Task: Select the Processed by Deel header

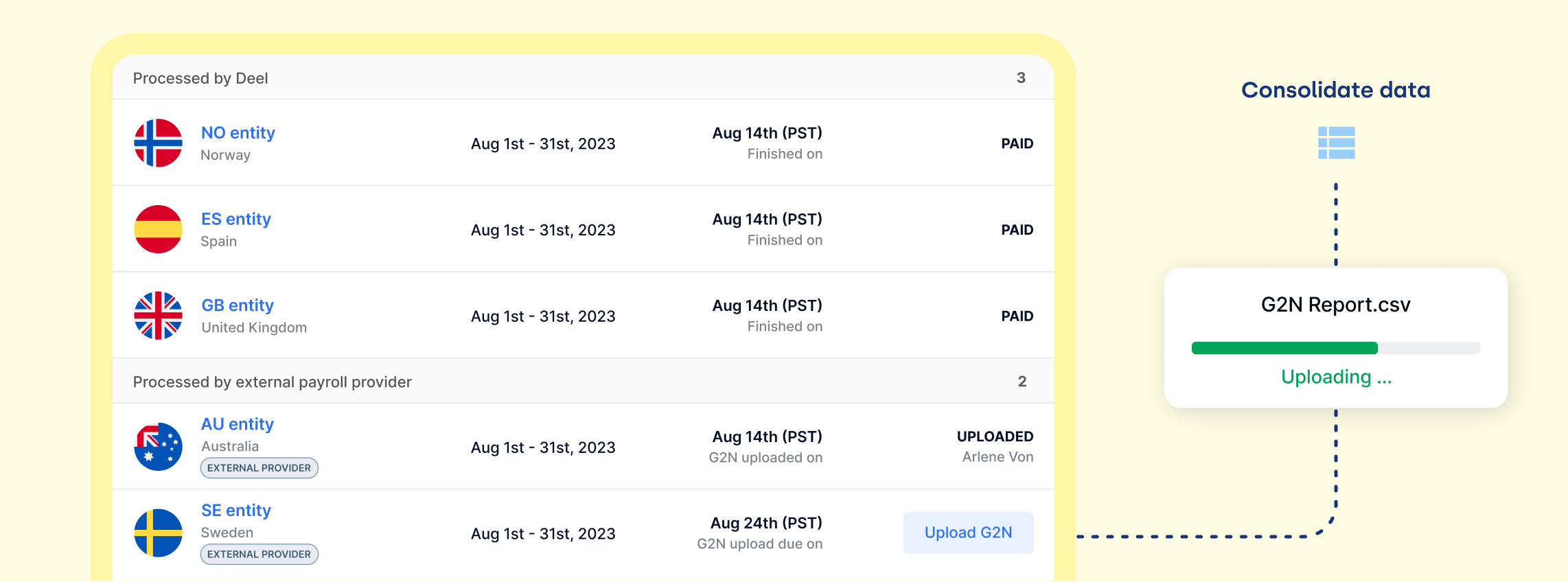Action: point(200,78)
